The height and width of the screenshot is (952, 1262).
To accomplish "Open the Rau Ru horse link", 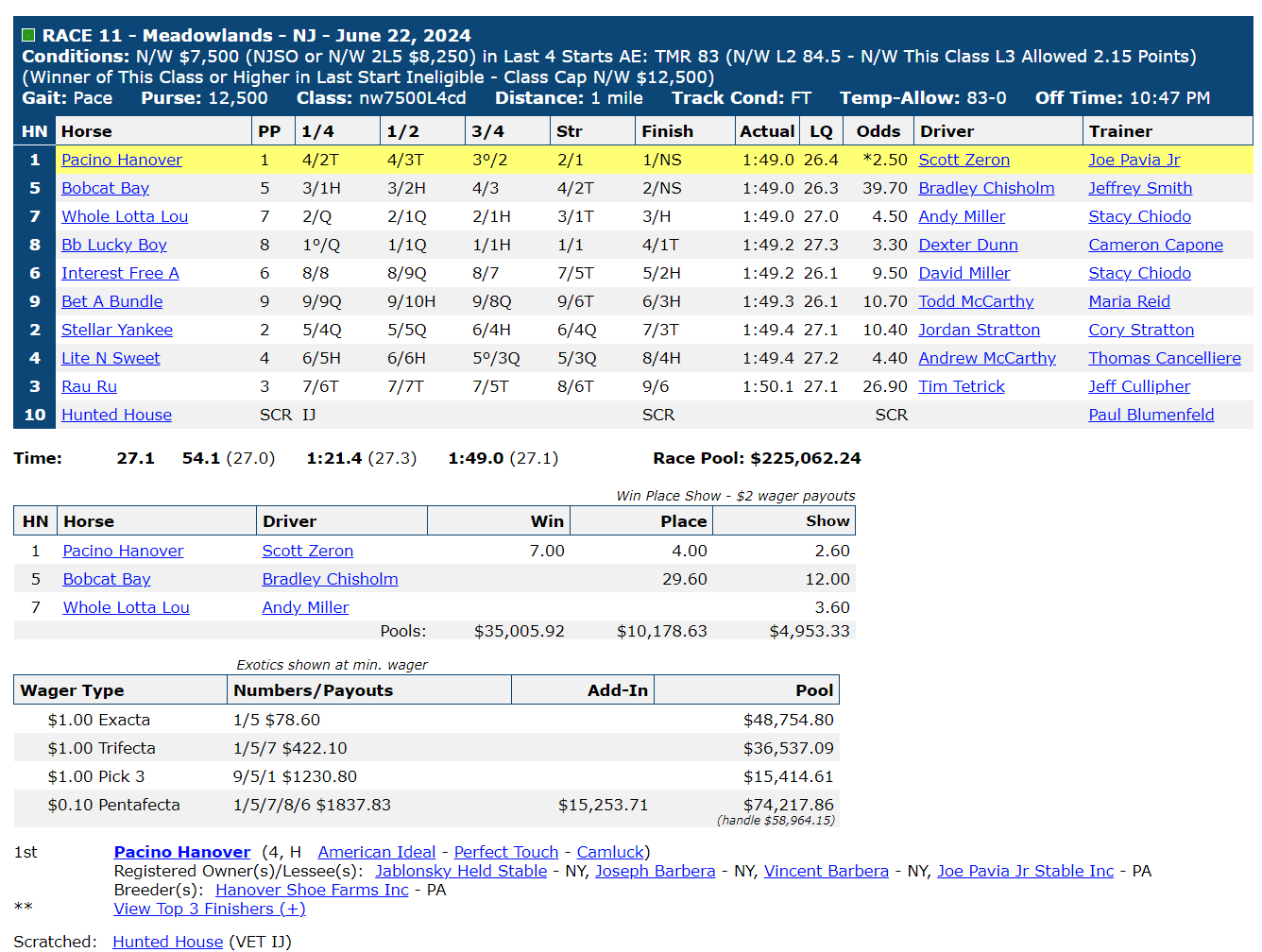I will [89, 386].
